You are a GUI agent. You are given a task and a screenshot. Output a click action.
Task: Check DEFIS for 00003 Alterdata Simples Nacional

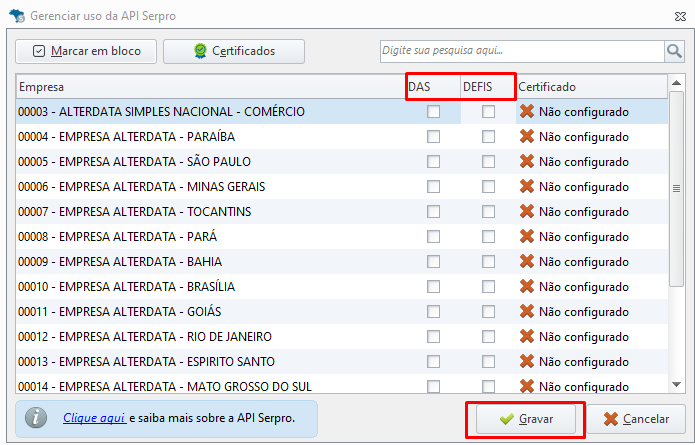pos(488,112)
